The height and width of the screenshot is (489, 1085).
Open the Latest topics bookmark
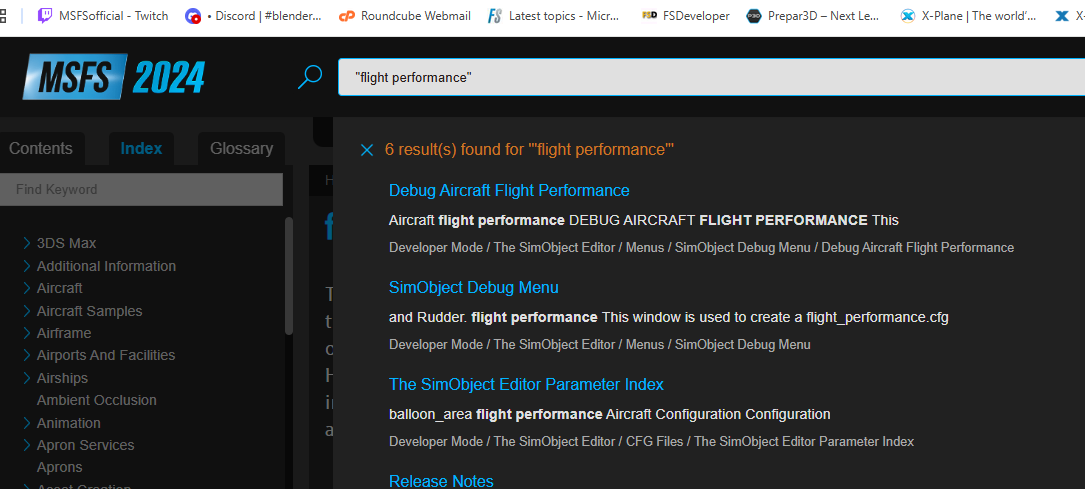[554, 16]
